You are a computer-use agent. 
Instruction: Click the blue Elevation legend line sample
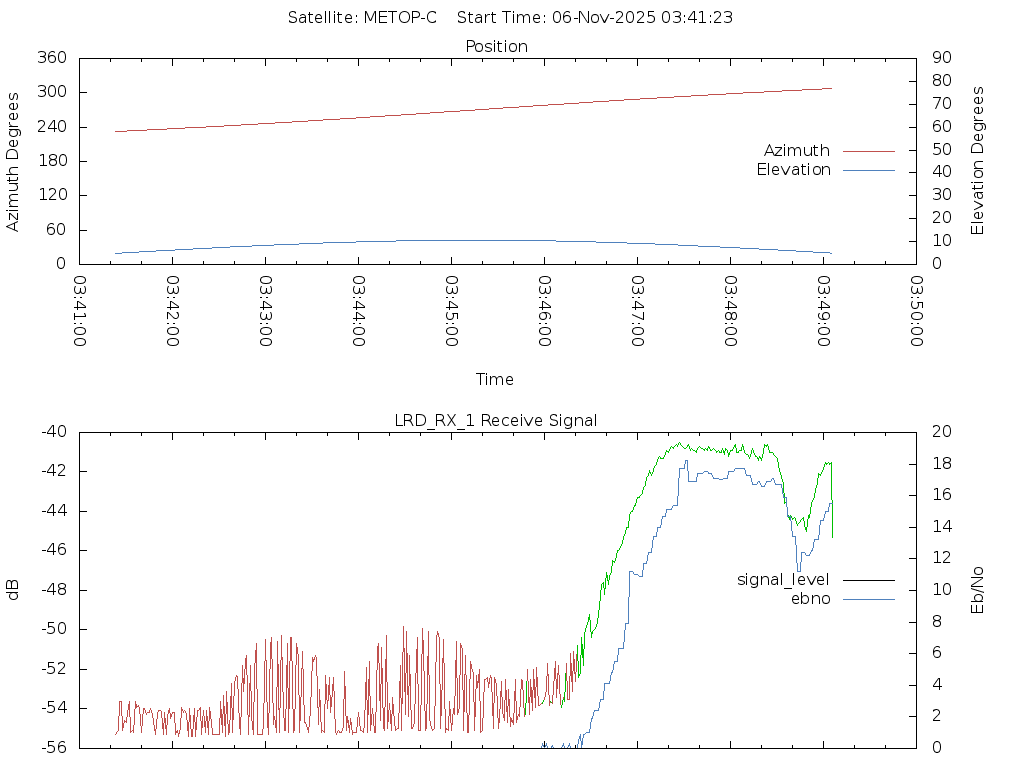pyautogui.click(x=868, y=170)
